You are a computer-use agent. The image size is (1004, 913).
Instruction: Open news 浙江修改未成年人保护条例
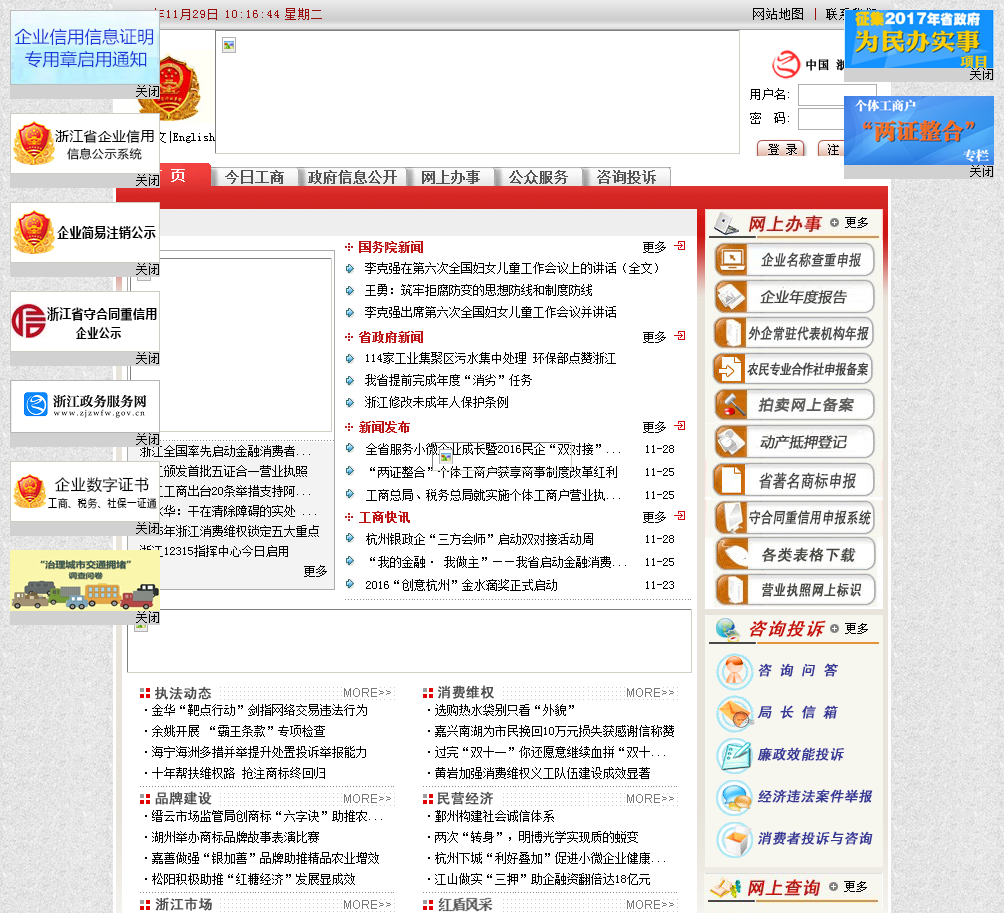pos(436,402)
